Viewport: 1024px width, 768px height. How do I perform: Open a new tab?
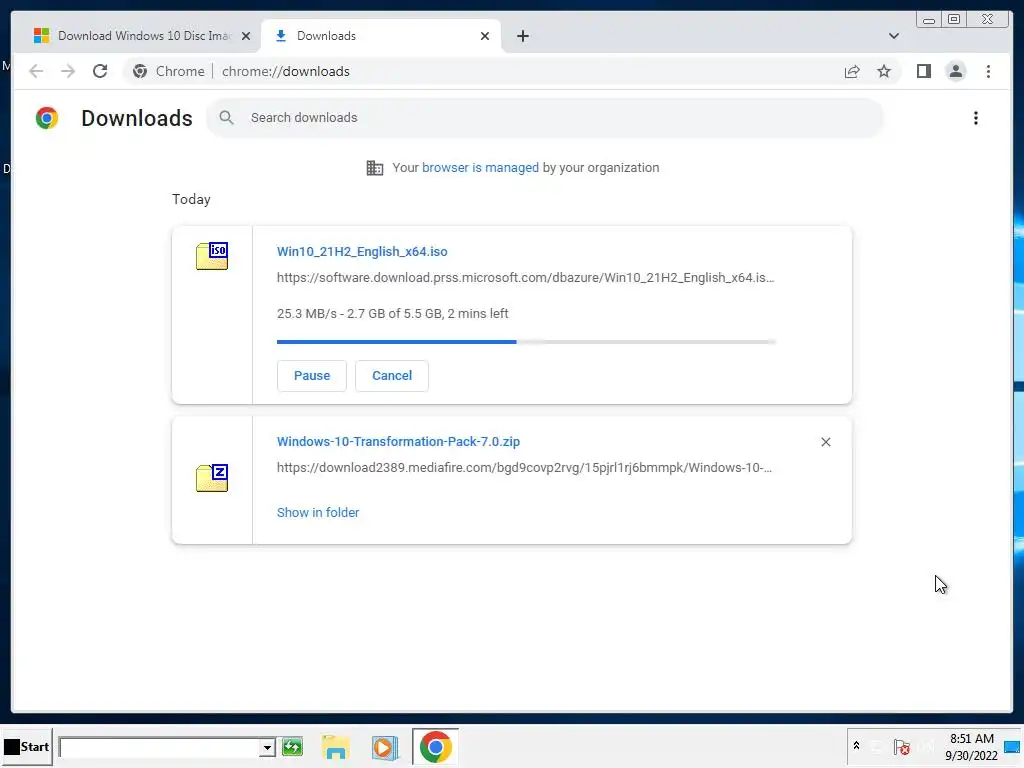click(522, 36)
